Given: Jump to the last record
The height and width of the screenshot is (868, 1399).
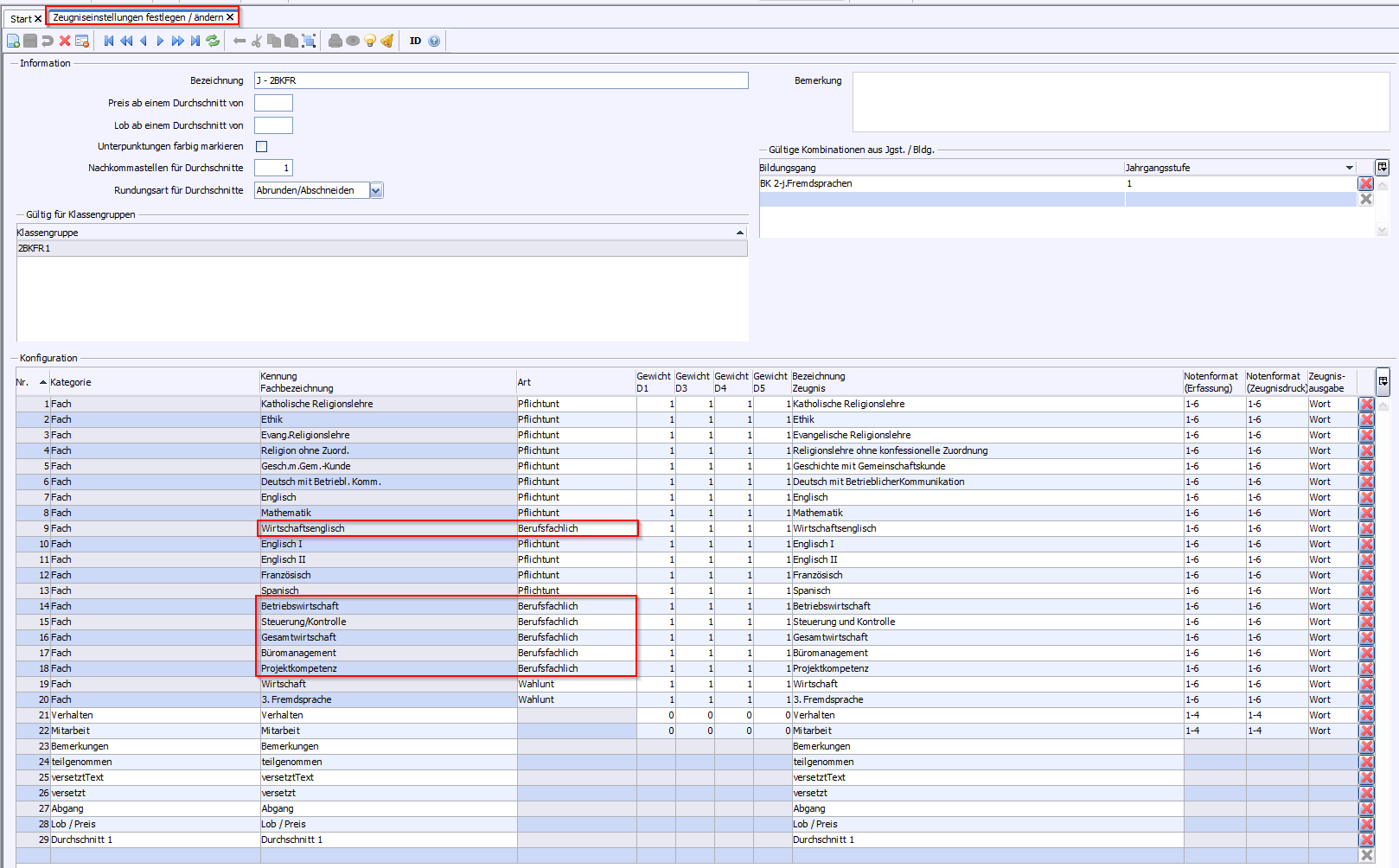Looking at the screenshot, I should pos(195,41).
